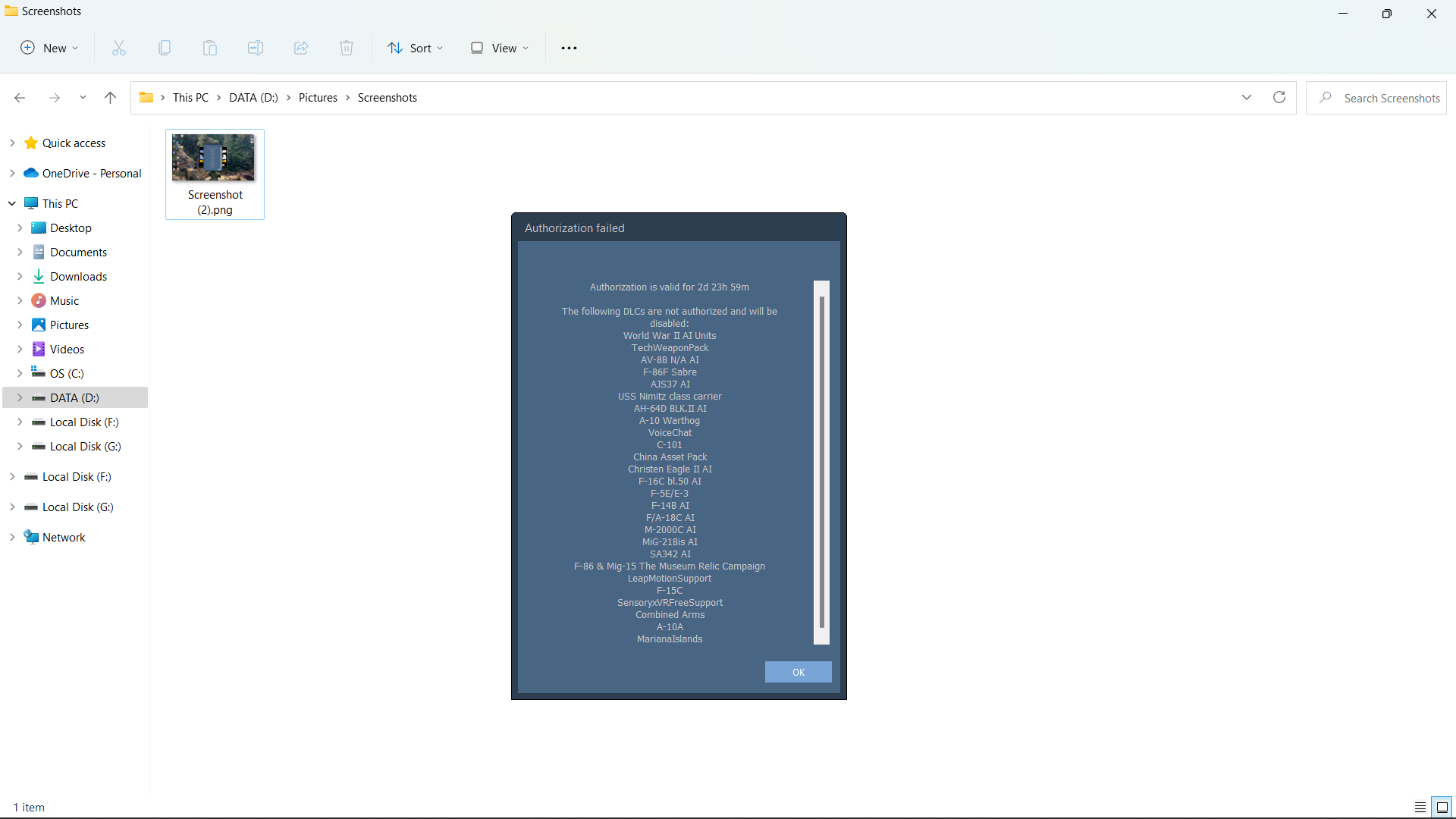Click DATA (D:) breadcrumb in address bar
The height and width of the screenshot is (819, 1456).
[253, 98]
